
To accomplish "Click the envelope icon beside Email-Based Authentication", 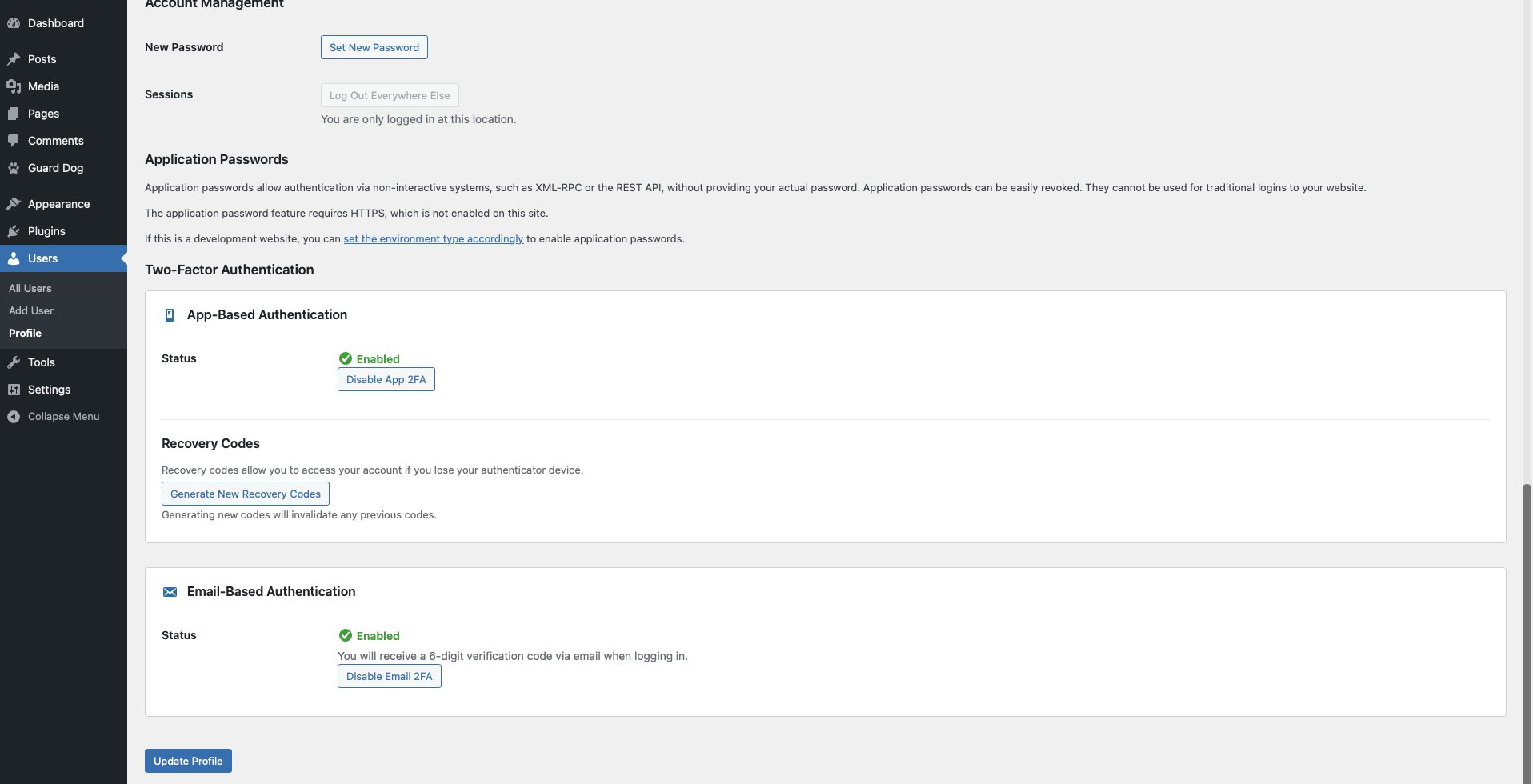I will 170,591.
